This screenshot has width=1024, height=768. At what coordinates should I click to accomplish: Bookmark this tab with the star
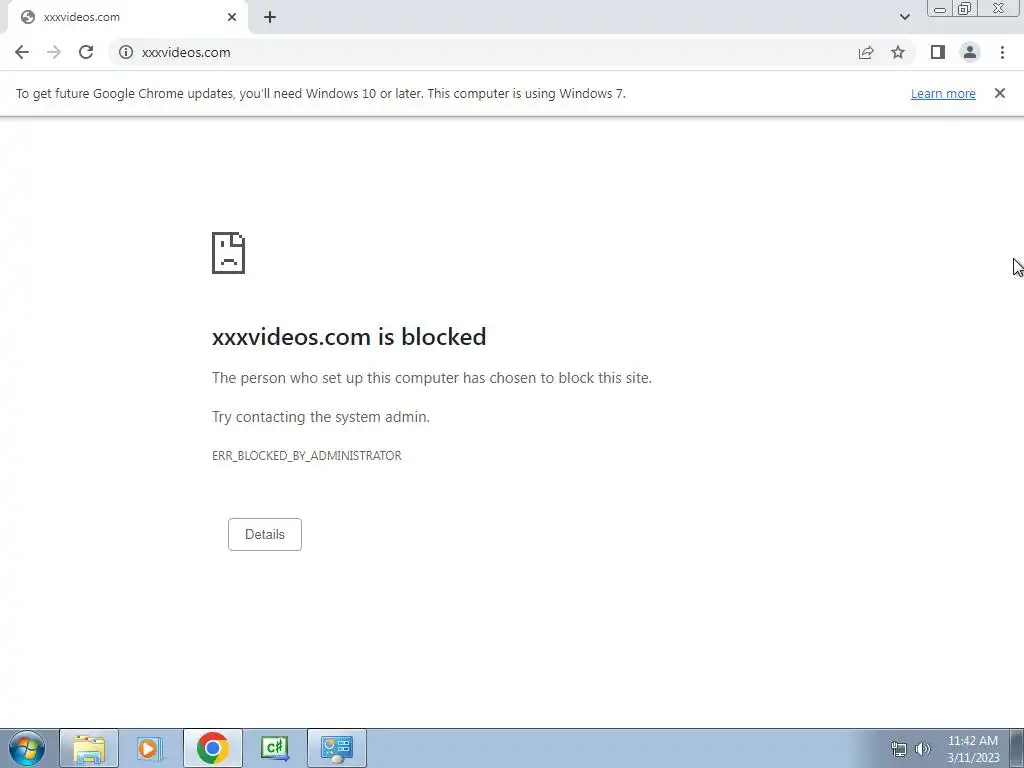point(898,52)
